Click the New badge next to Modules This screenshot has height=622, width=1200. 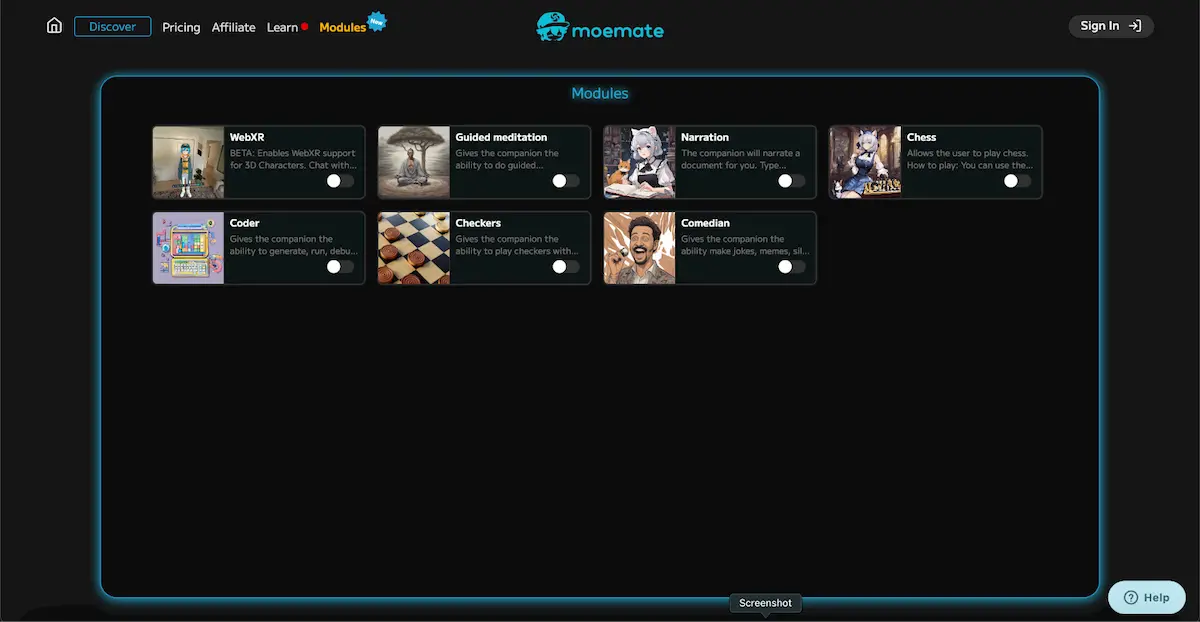[377, 20]
